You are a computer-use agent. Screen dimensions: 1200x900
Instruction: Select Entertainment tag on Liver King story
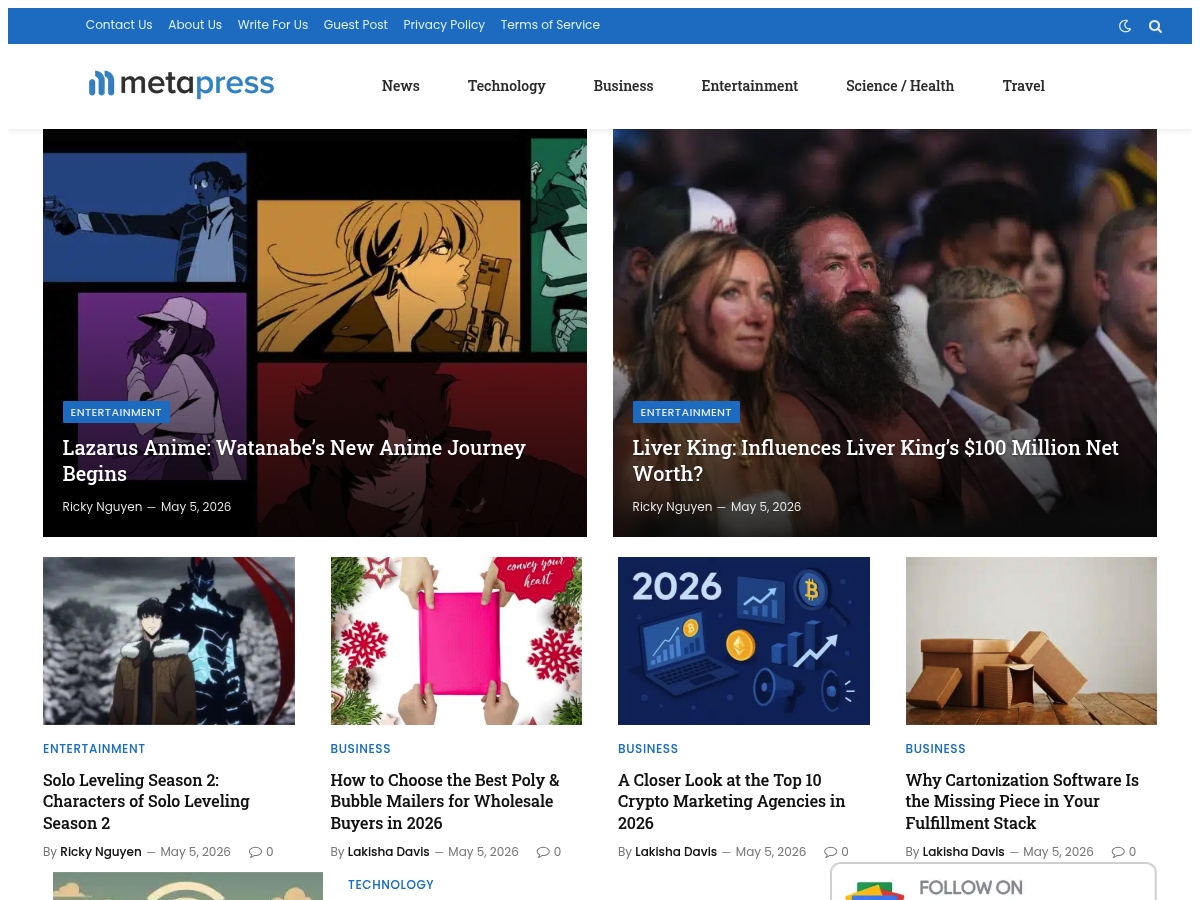coord(686,412)
